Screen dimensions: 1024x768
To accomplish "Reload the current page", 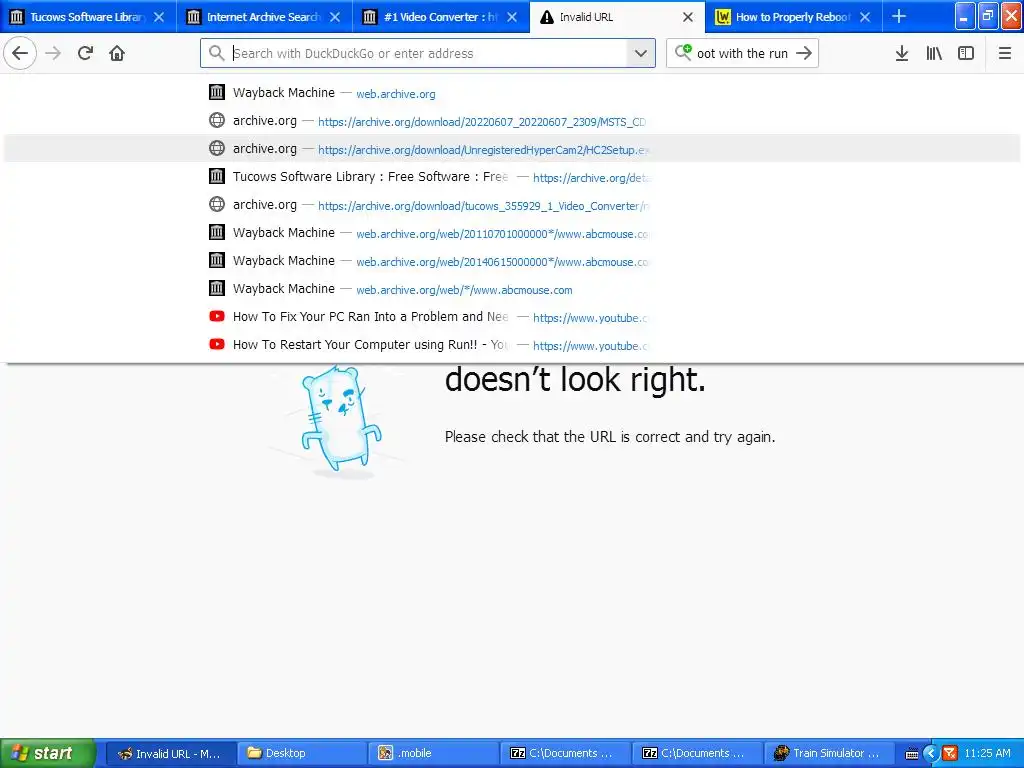I will [85, 53].
